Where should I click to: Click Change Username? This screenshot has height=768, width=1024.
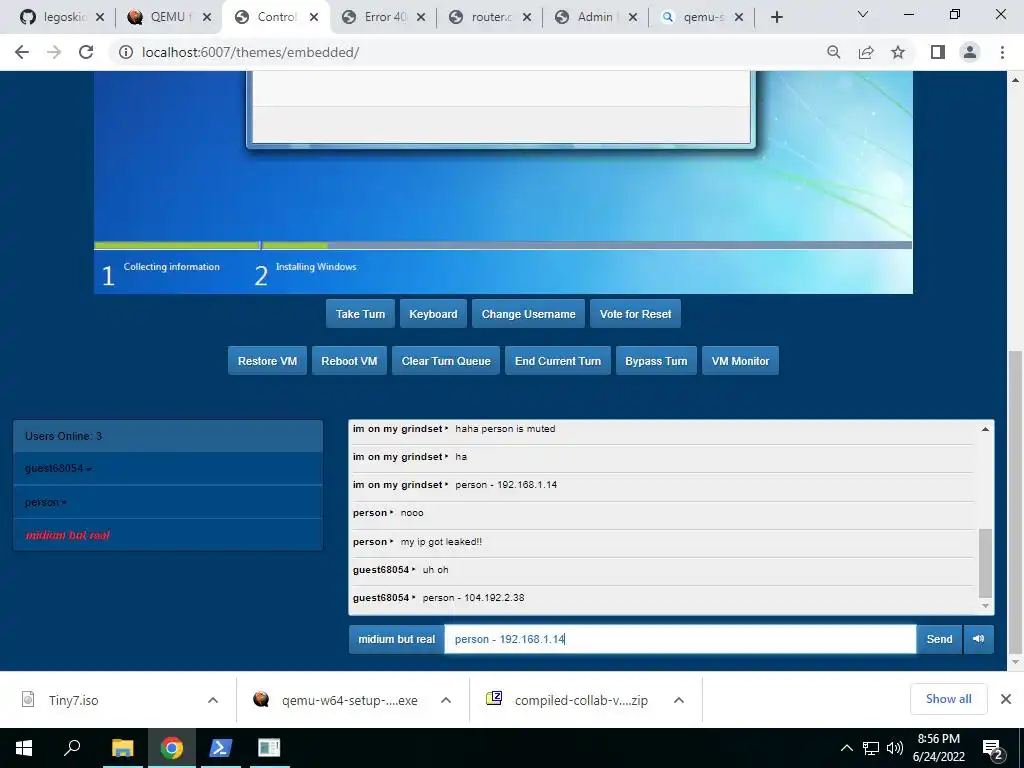click(528, 314)
